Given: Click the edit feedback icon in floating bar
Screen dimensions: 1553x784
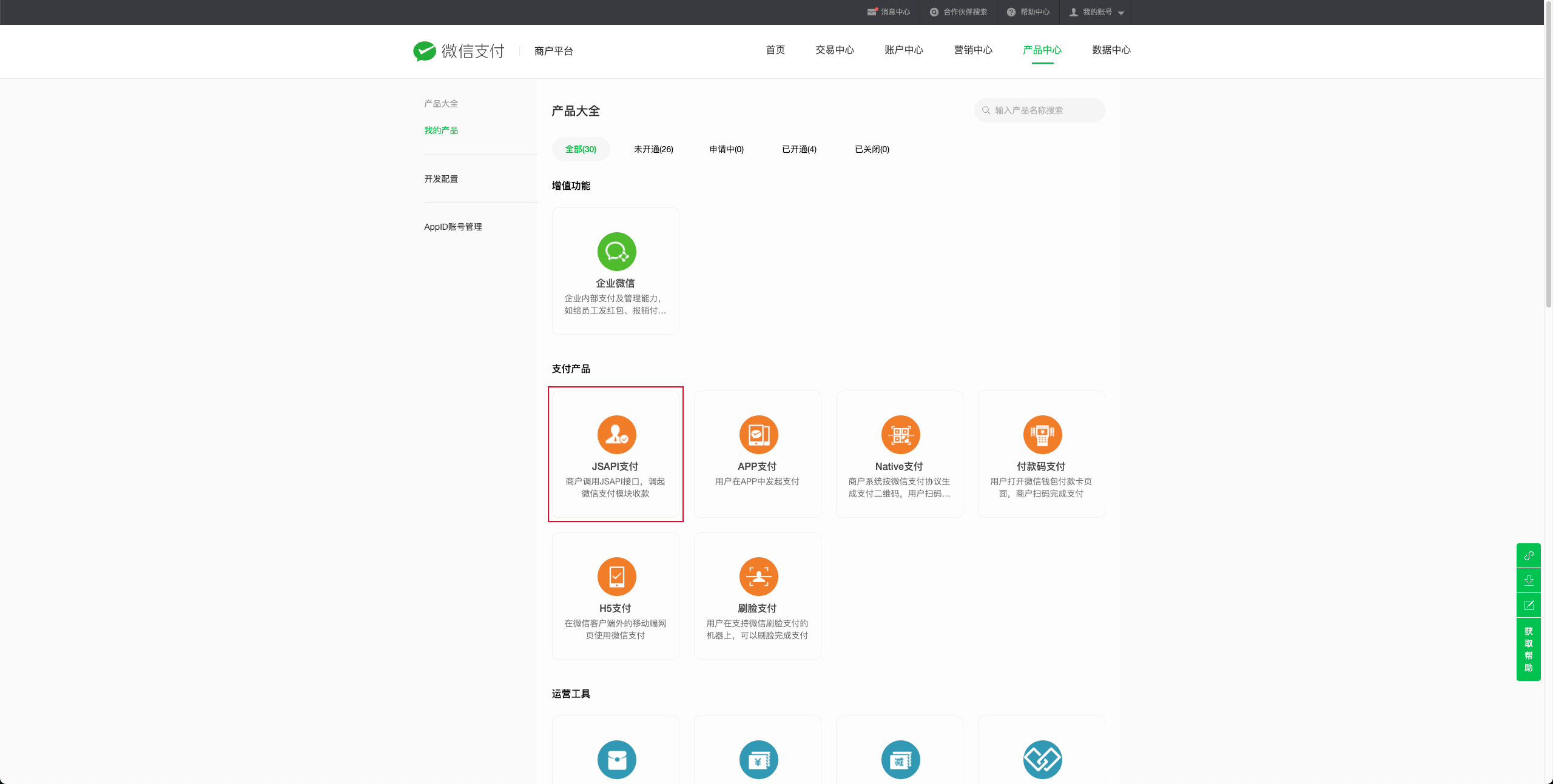Looking at the screenshot, I should (x=1529, y=605).
